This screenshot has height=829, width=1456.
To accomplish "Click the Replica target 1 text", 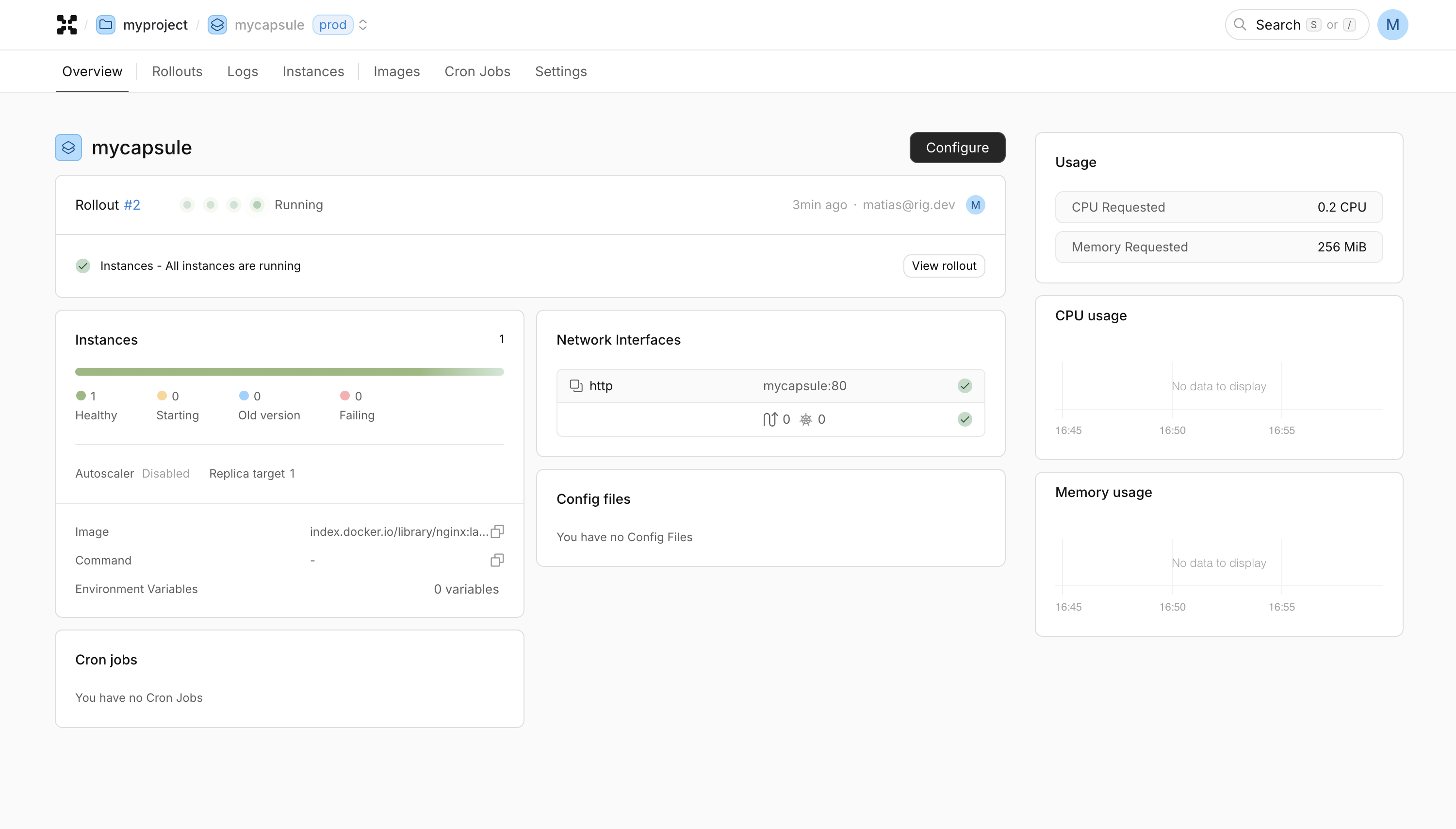I will pos(252,474).
